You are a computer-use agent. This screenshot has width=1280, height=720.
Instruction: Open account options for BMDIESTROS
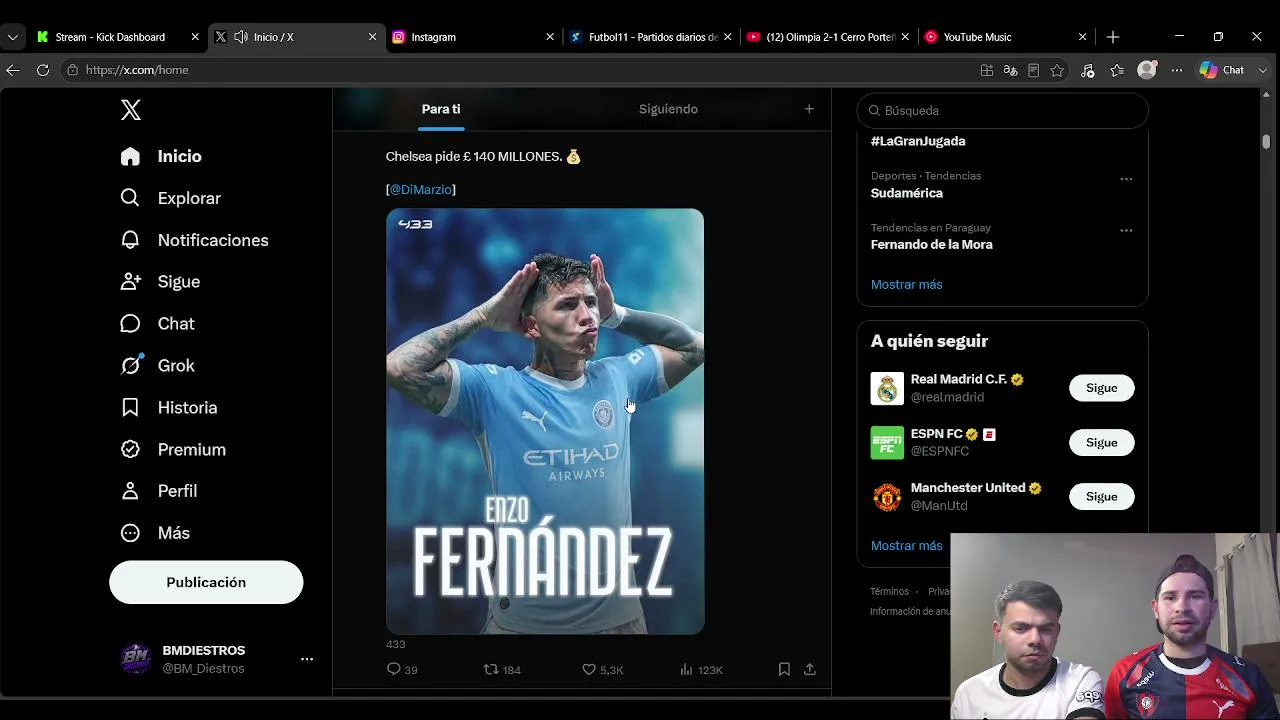click(307, 659)
